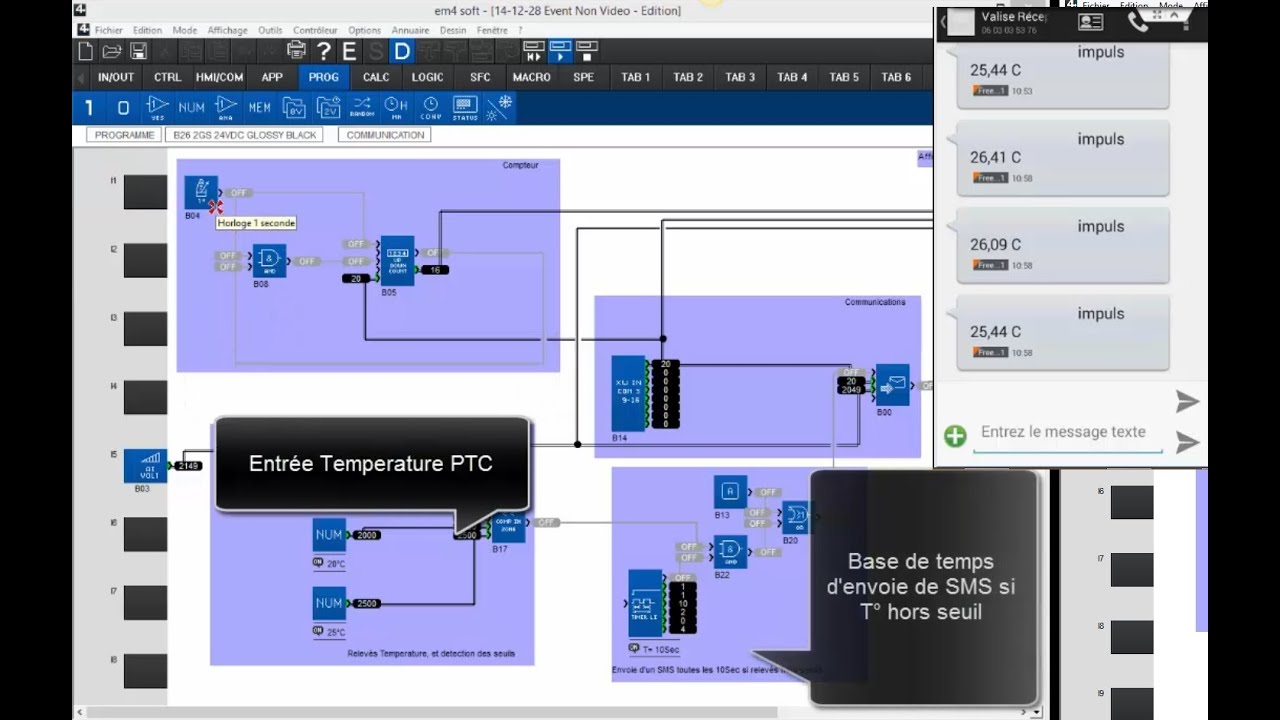1280x720 pixels.
Task: Select the constant 0 function block
Action: click(x=123, y=107)
